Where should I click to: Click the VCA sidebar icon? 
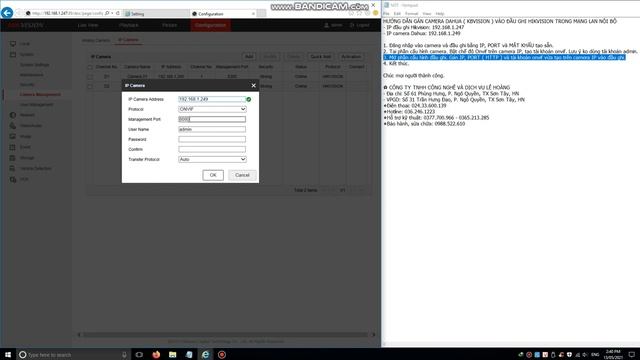[13, 179]
